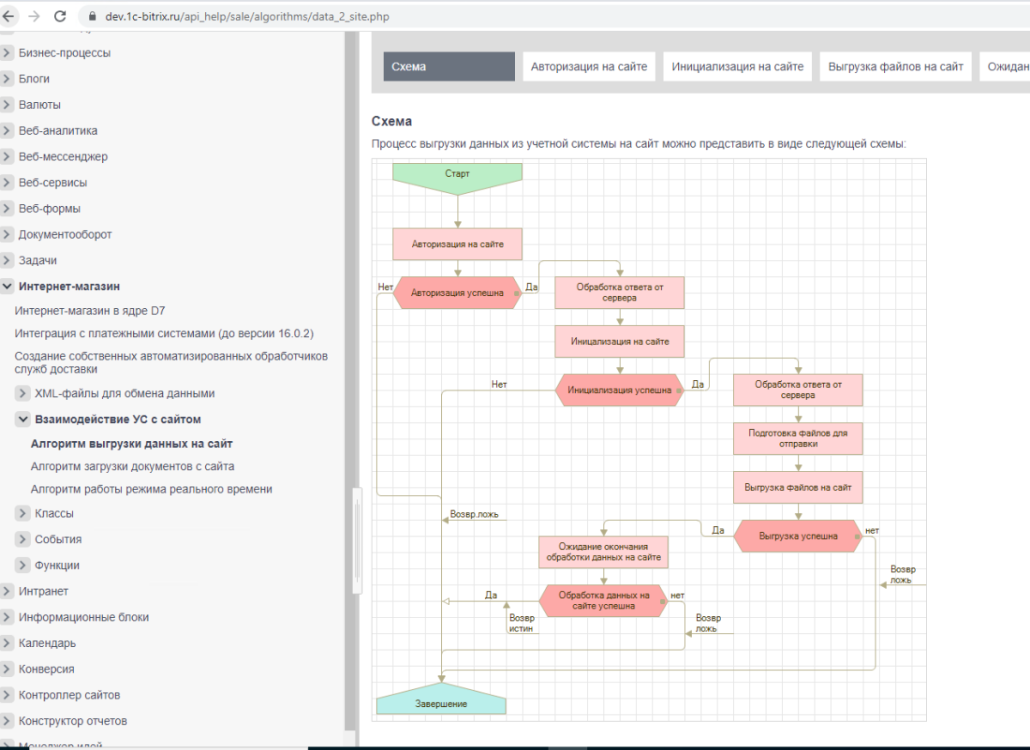The image size is (1030, 750).
Task: Click the browser forward arrow icon
Action: point(34,16)
